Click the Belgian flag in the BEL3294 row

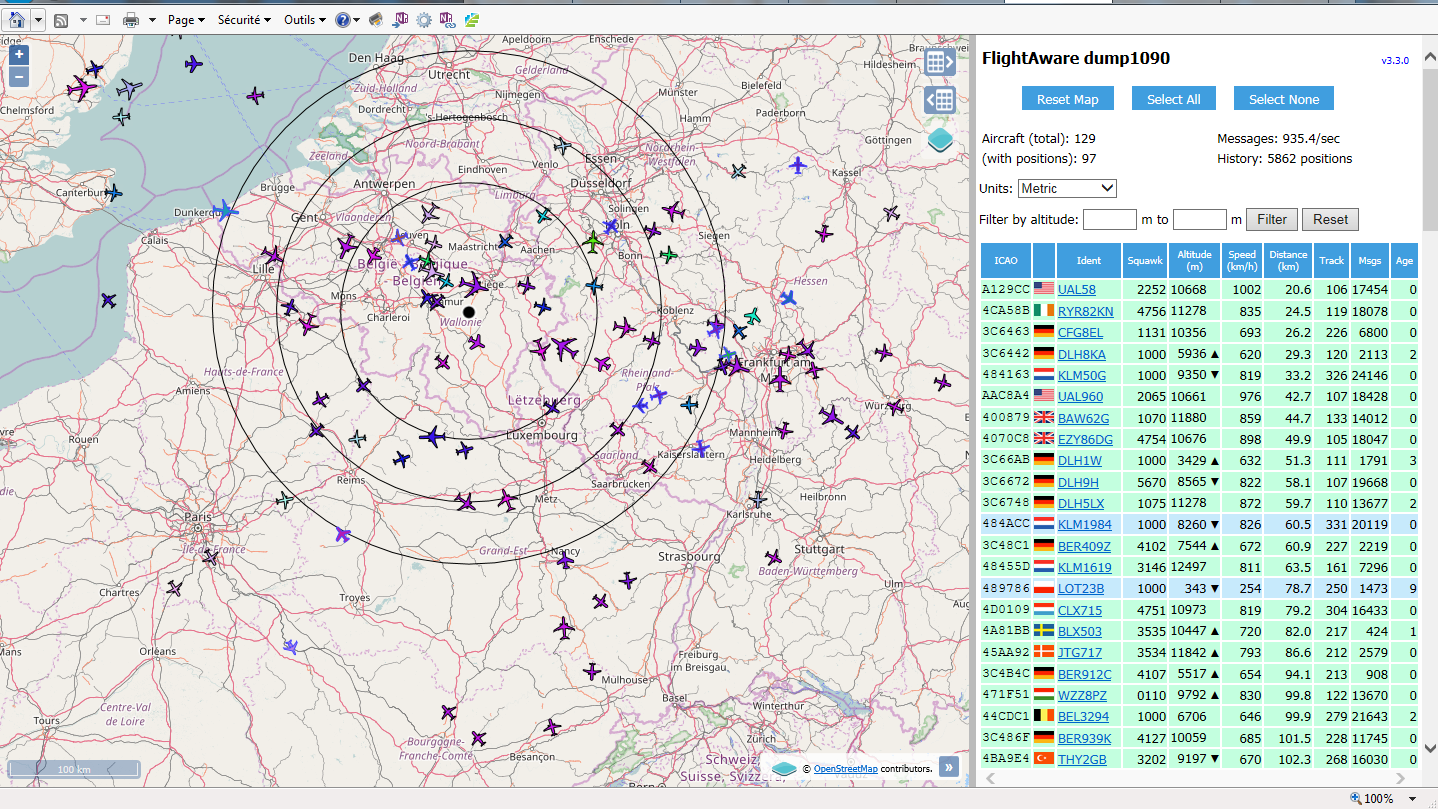(x=1044, y=716)
